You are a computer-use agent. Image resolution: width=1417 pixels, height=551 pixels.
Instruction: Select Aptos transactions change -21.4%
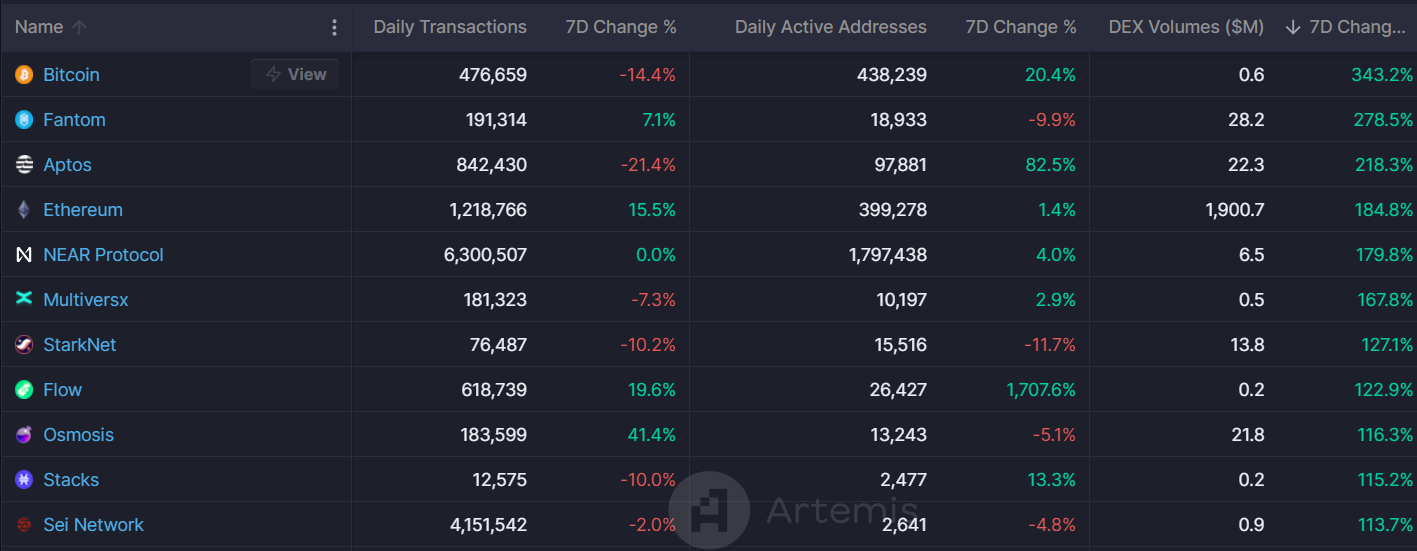tap(647, 165)
